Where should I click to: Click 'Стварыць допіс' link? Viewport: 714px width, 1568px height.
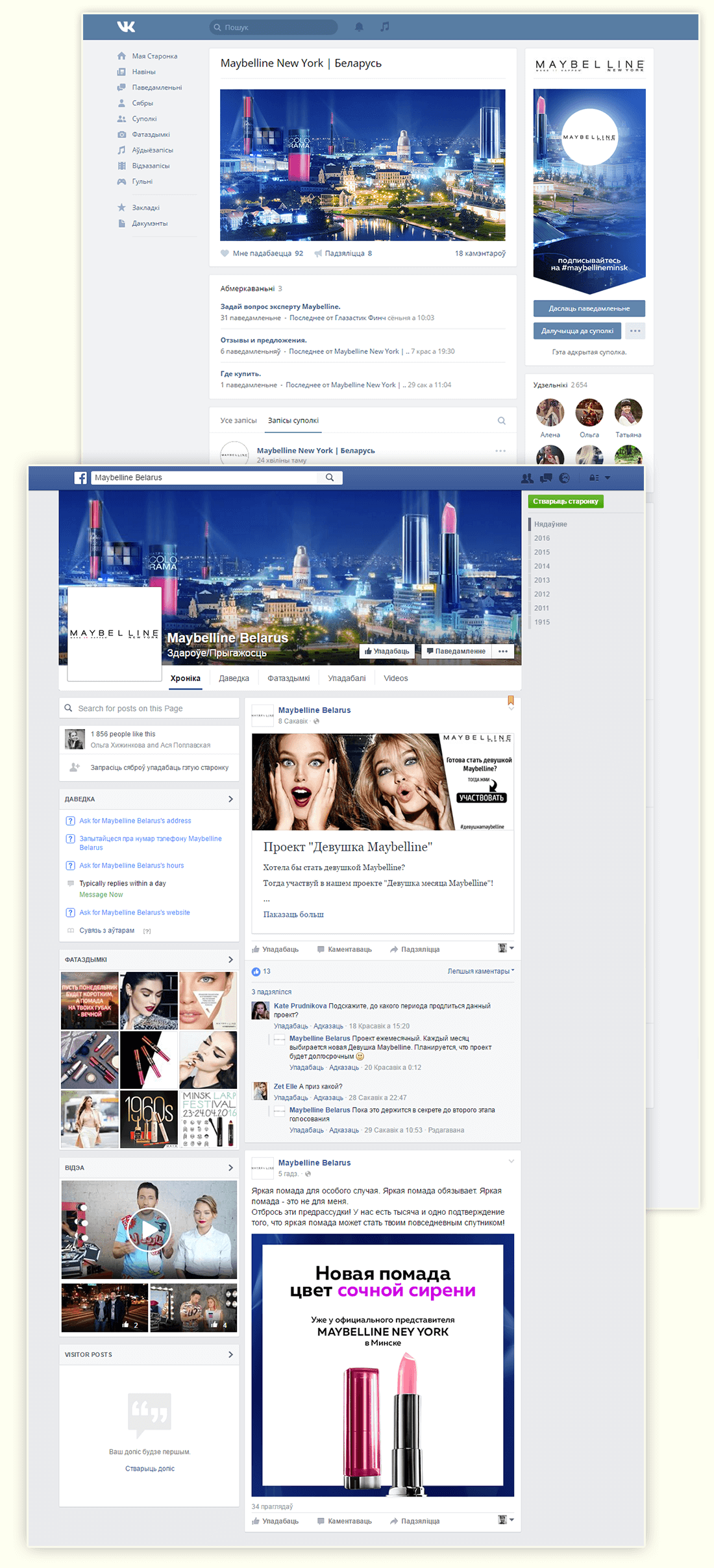coord(149,1469)
